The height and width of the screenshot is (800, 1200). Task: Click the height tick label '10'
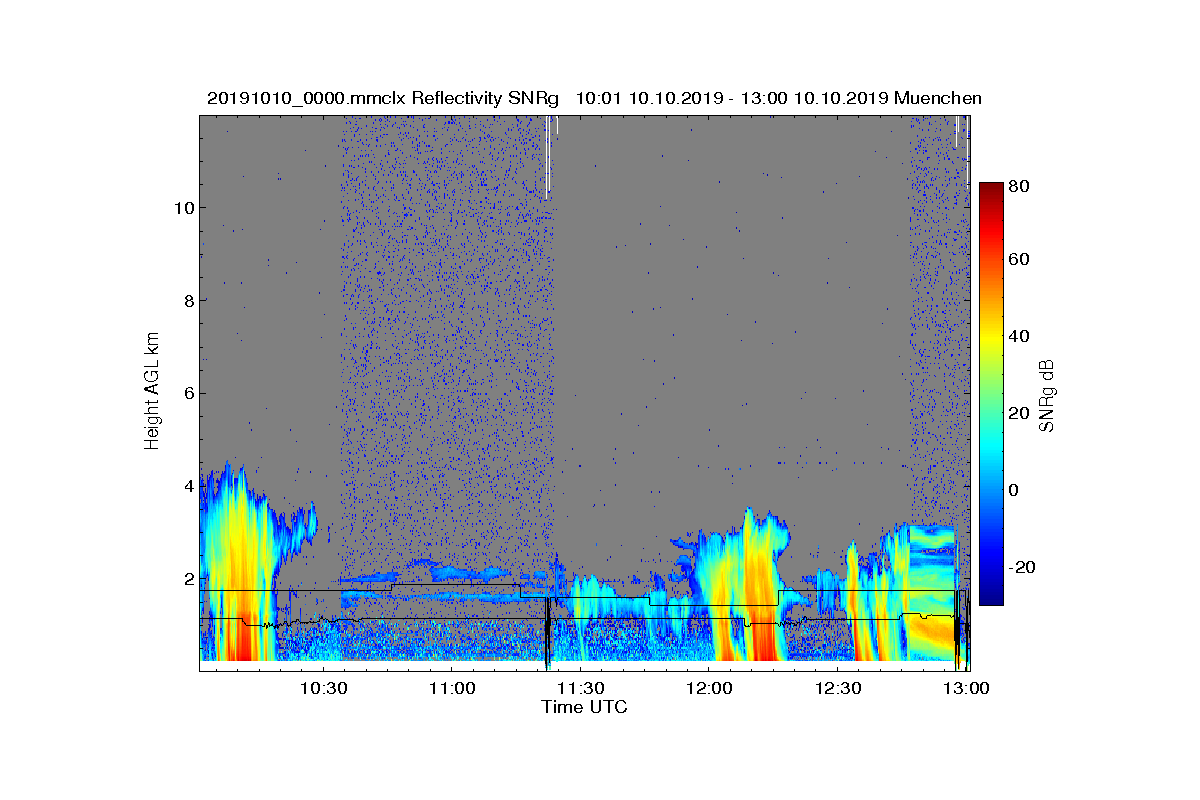click(x=183, y=208)
